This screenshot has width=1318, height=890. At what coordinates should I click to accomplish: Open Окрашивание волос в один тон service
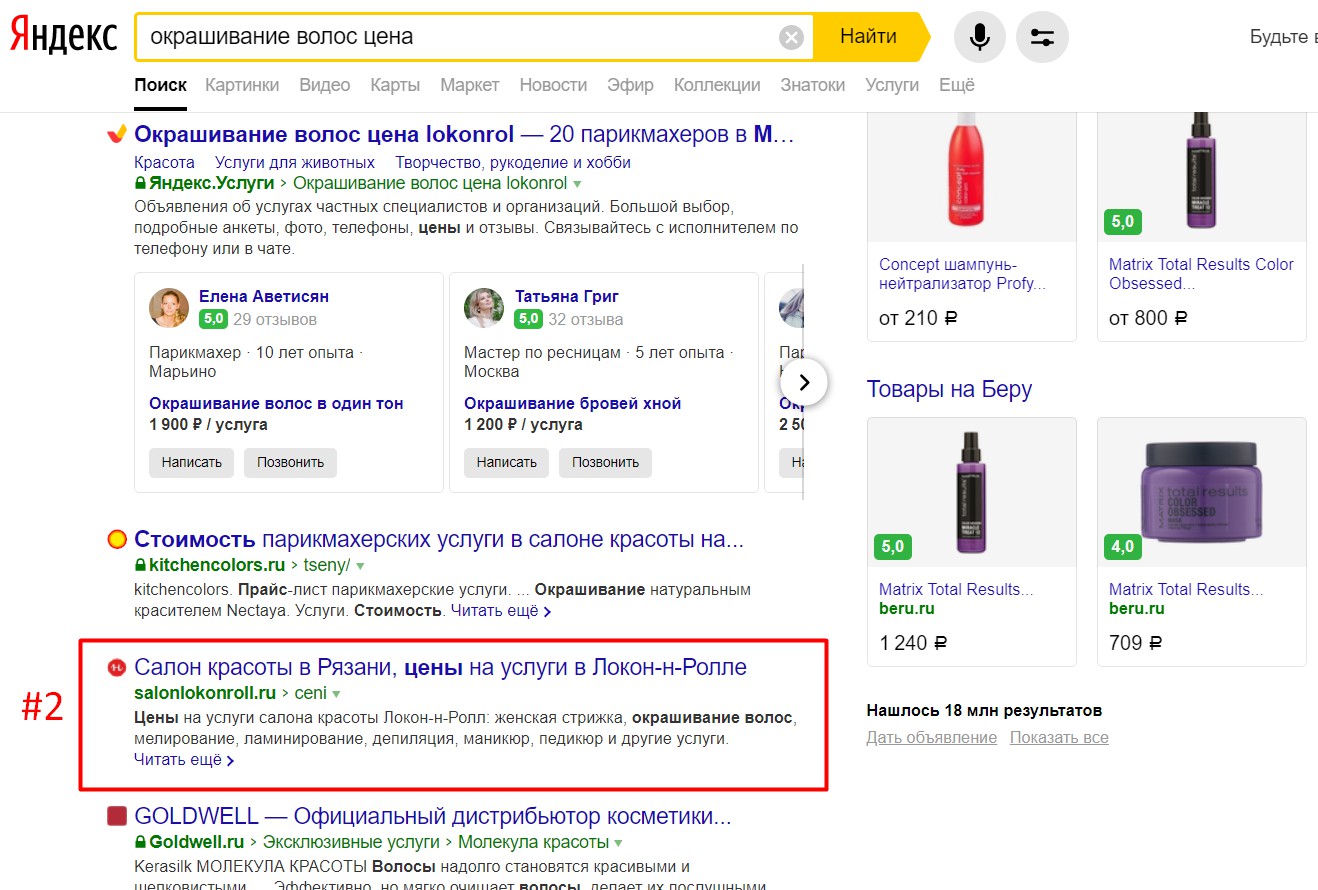276,403
